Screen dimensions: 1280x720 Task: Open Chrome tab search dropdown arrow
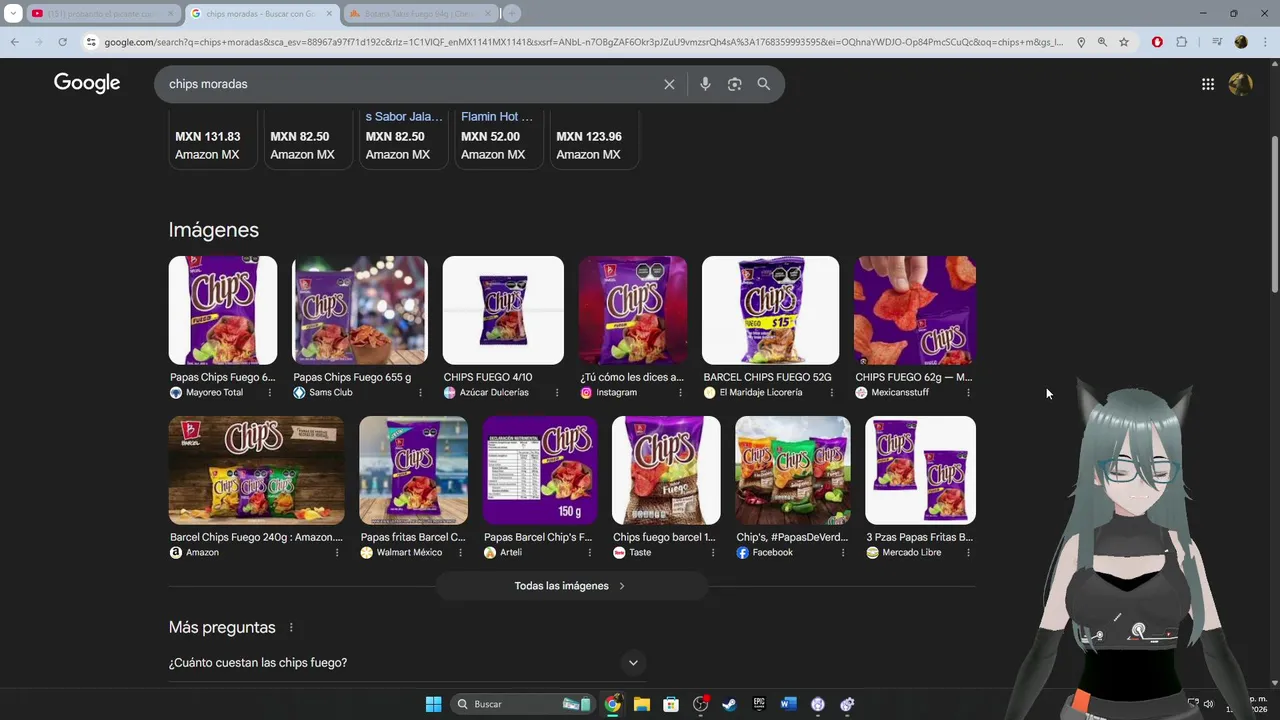13,13
